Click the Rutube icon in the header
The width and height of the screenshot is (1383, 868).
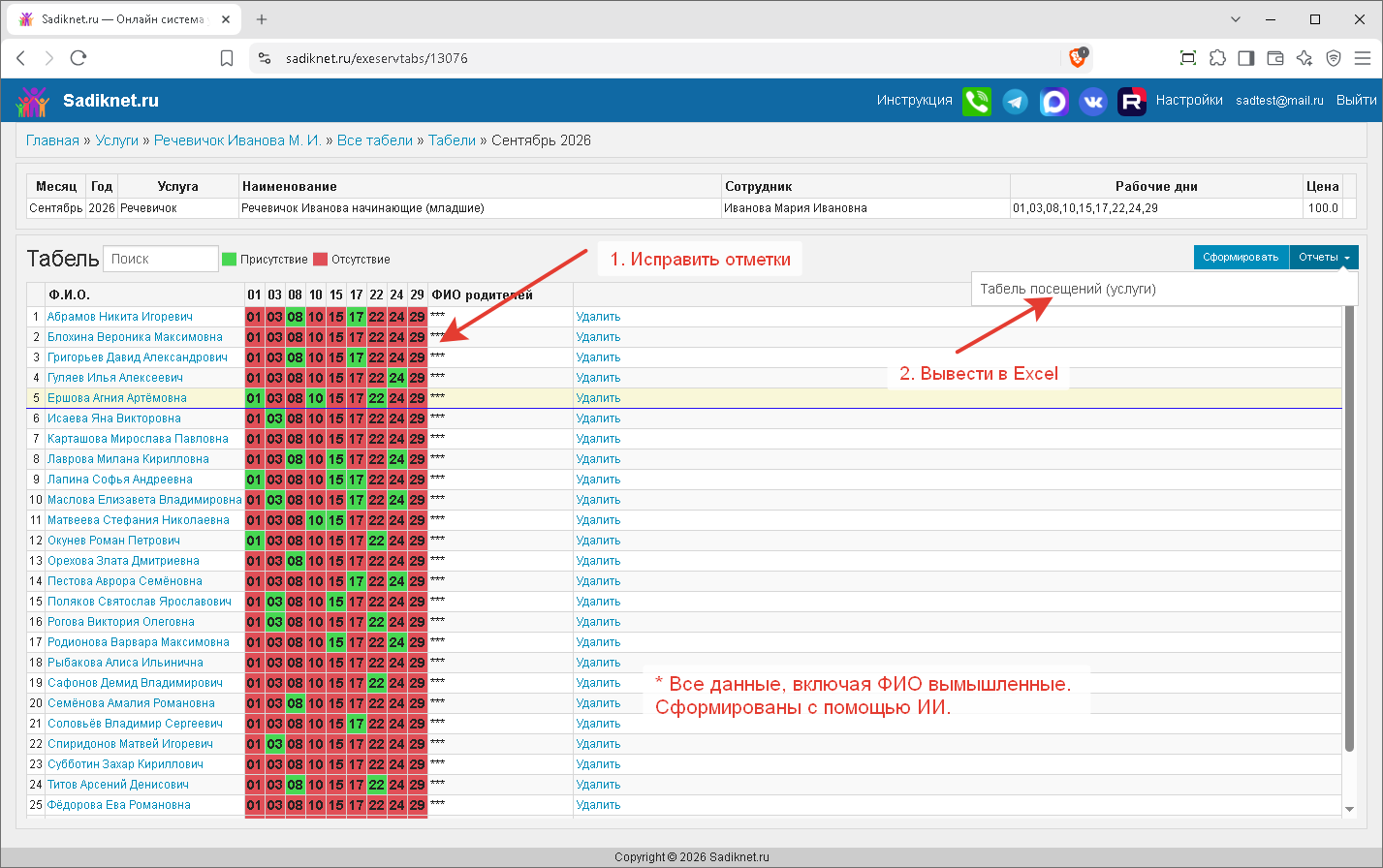1132,101
